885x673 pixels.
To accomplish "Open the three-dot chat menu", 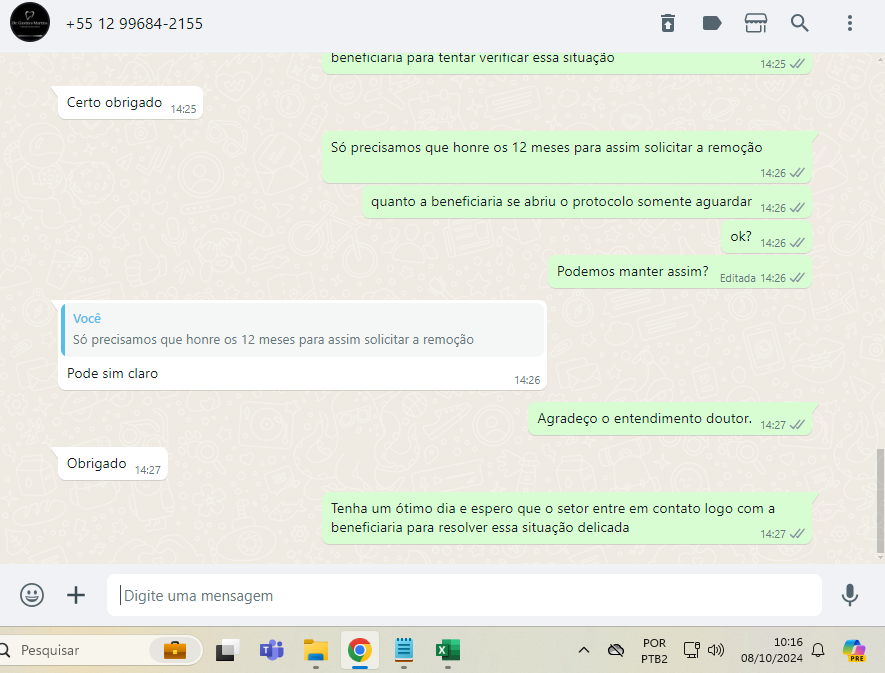I will click(849, 23).
